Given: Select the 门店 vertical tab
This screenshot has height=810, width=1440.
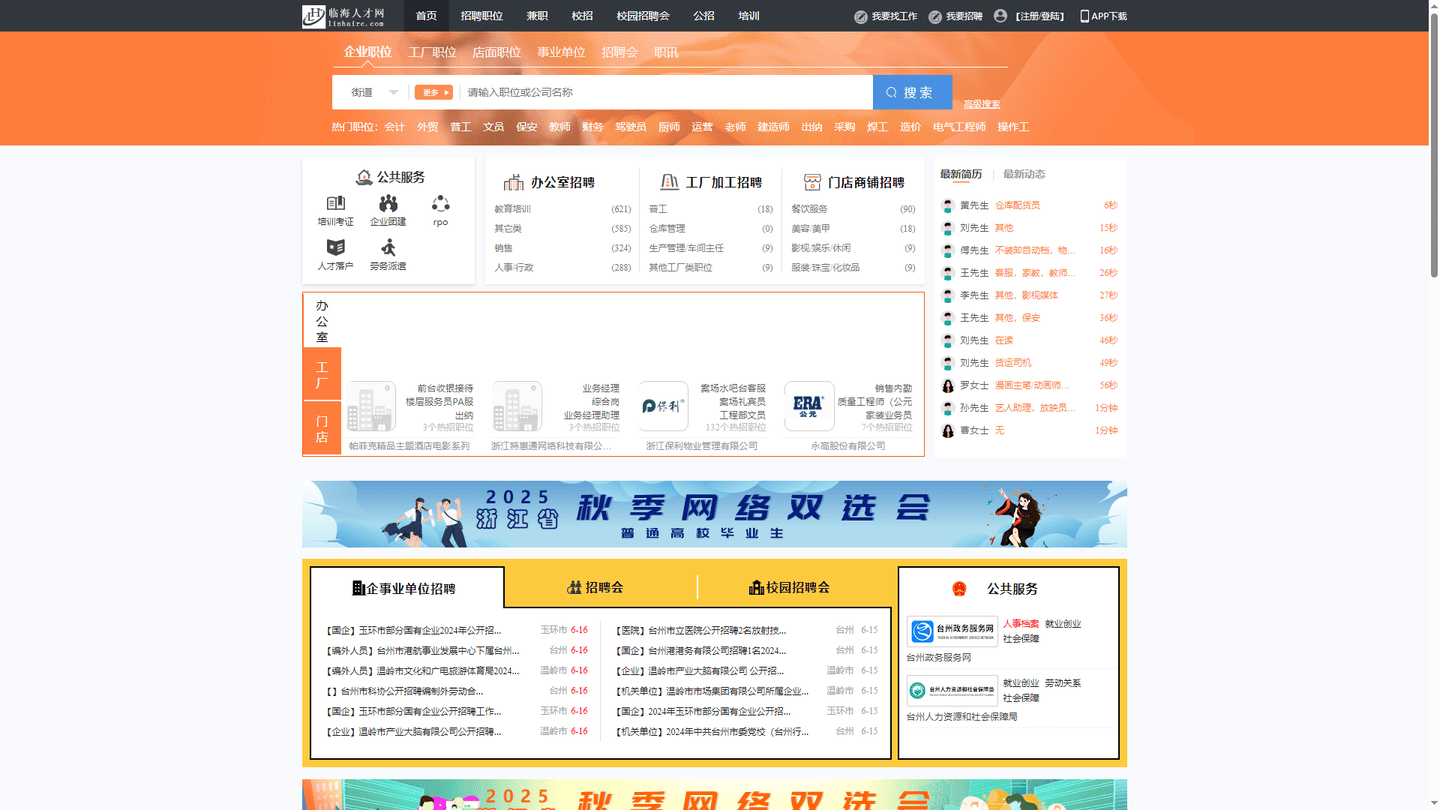Looking at the screenshot, I should [322, 429].
